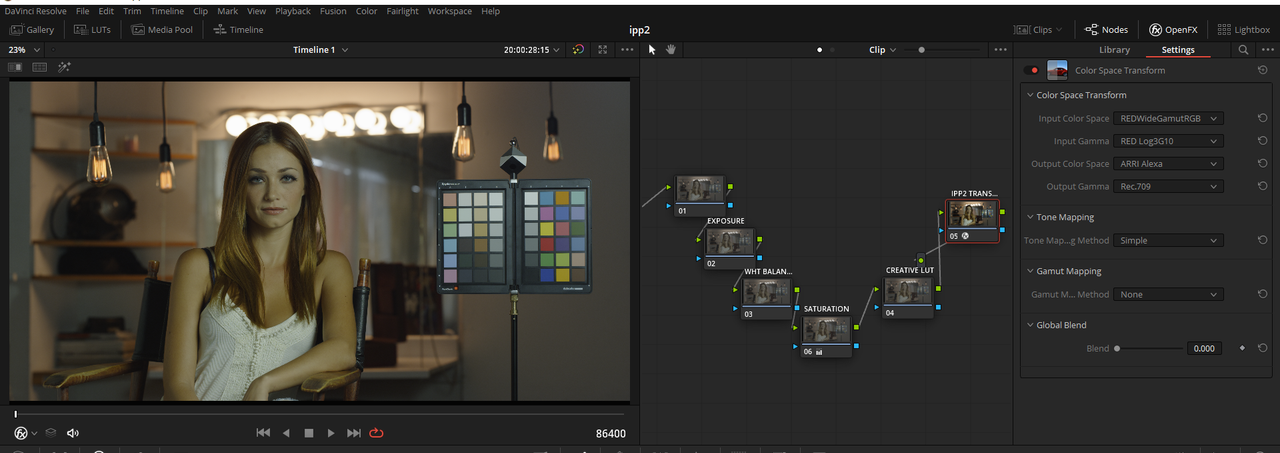Click the image wipe viewer mode icon
Viewport: 1280px width, 453px height.
15,67
